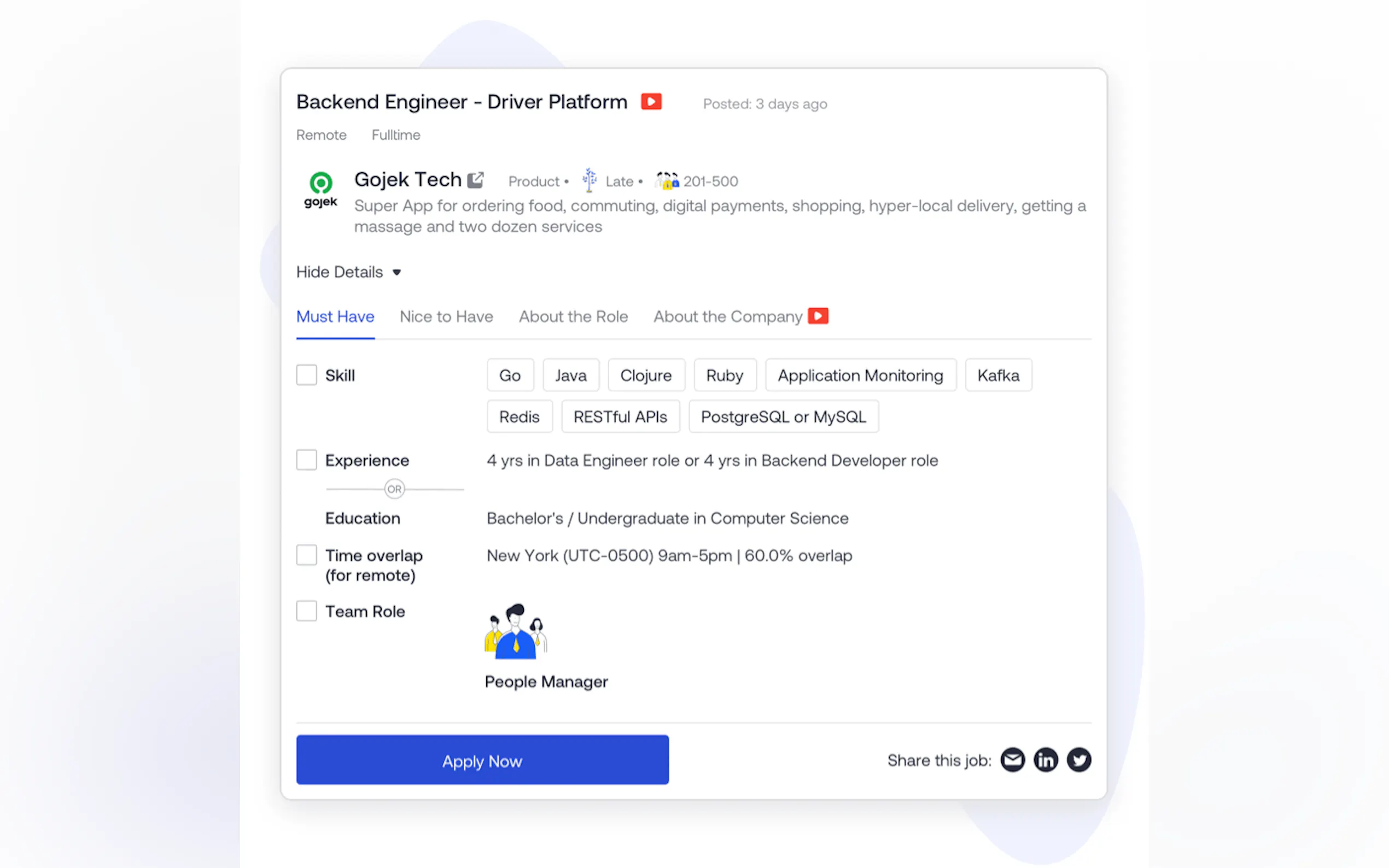The height and width of the screenshot is (868, 1389).
Task: Tick the Experience checkbox
Action: [x=307, y=460]
